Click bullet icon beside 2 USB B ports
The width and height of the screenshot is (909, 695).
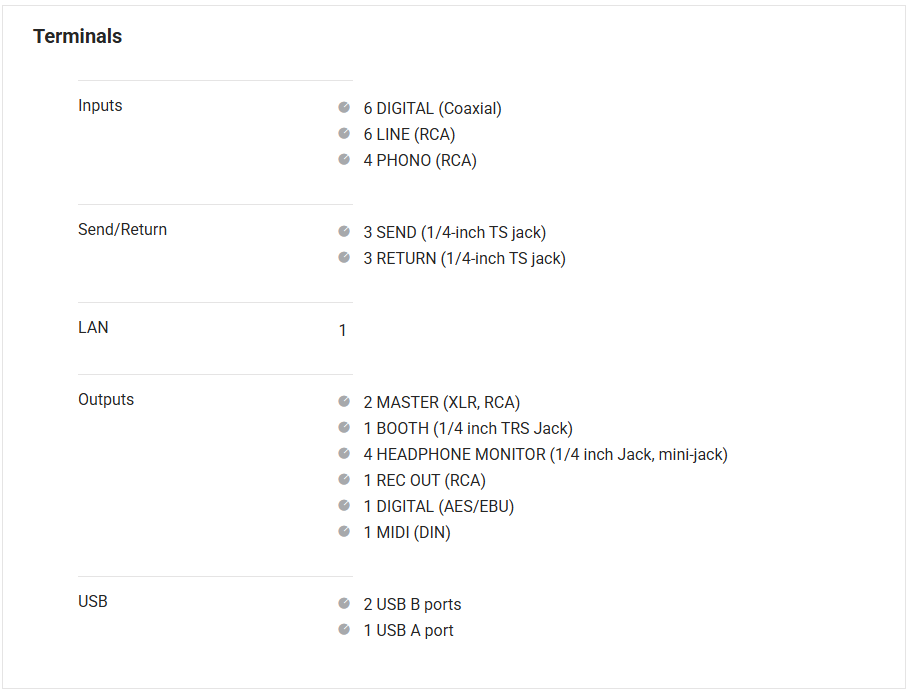(x=344, y=603)
